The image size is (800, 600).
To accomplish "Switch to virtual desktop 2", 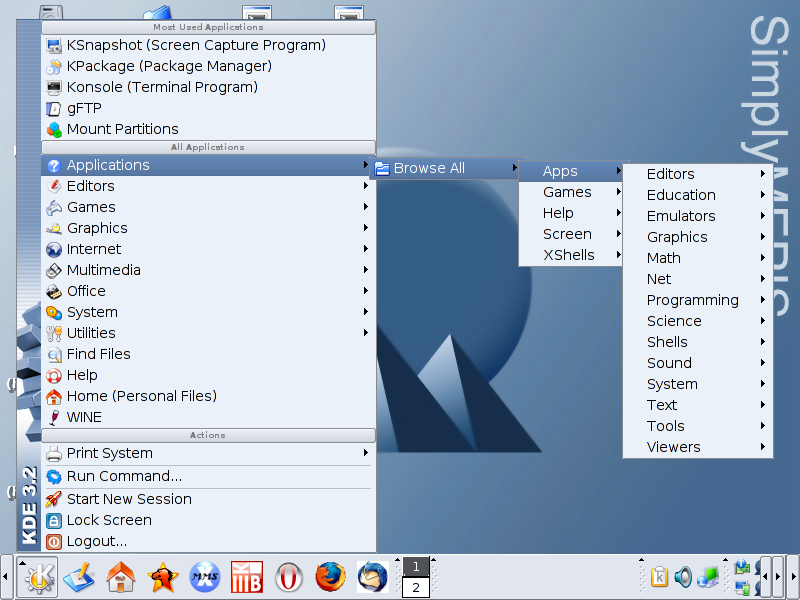I will [415, 588].
